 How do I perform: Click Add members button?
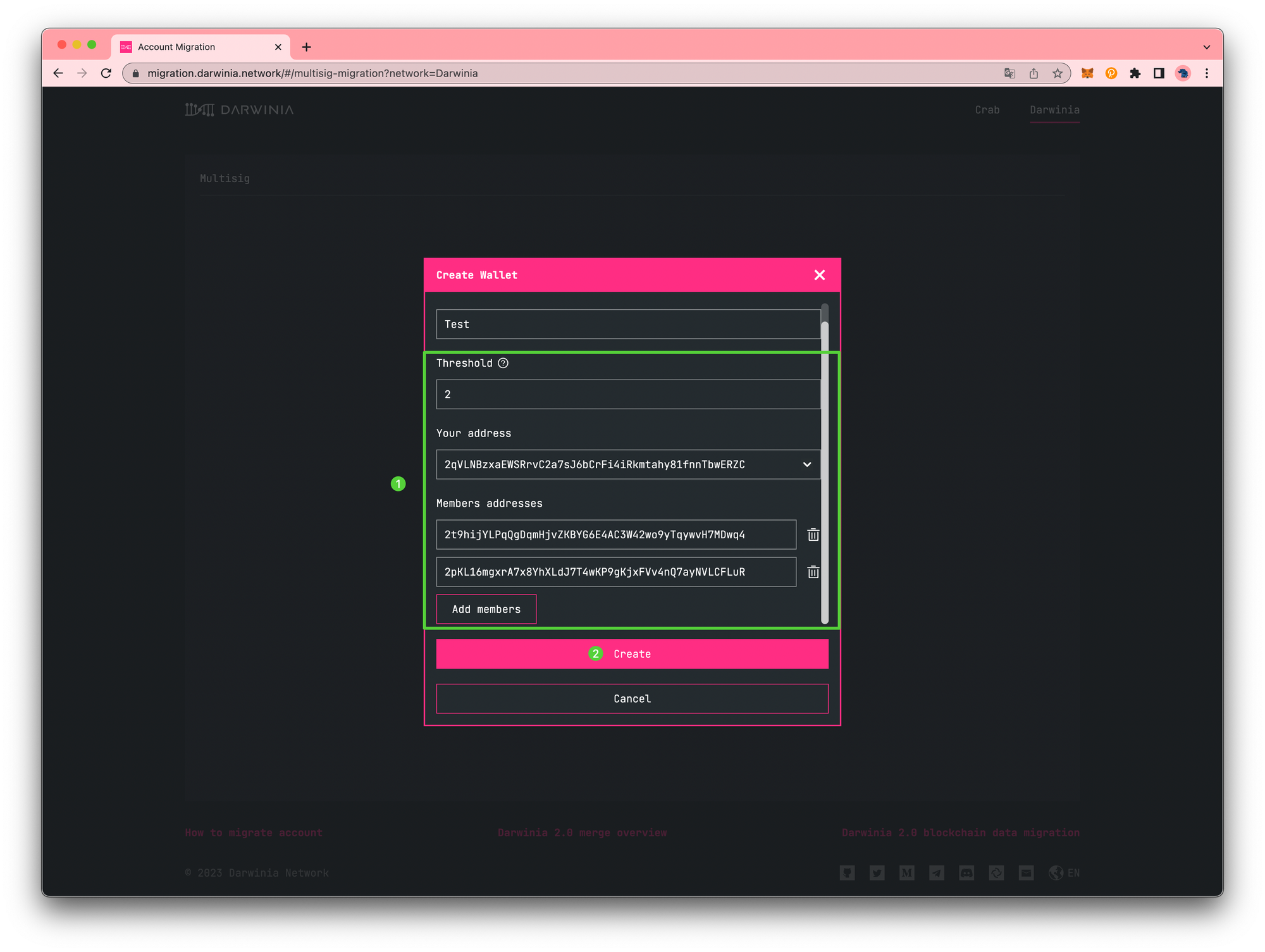pos(486,609)
